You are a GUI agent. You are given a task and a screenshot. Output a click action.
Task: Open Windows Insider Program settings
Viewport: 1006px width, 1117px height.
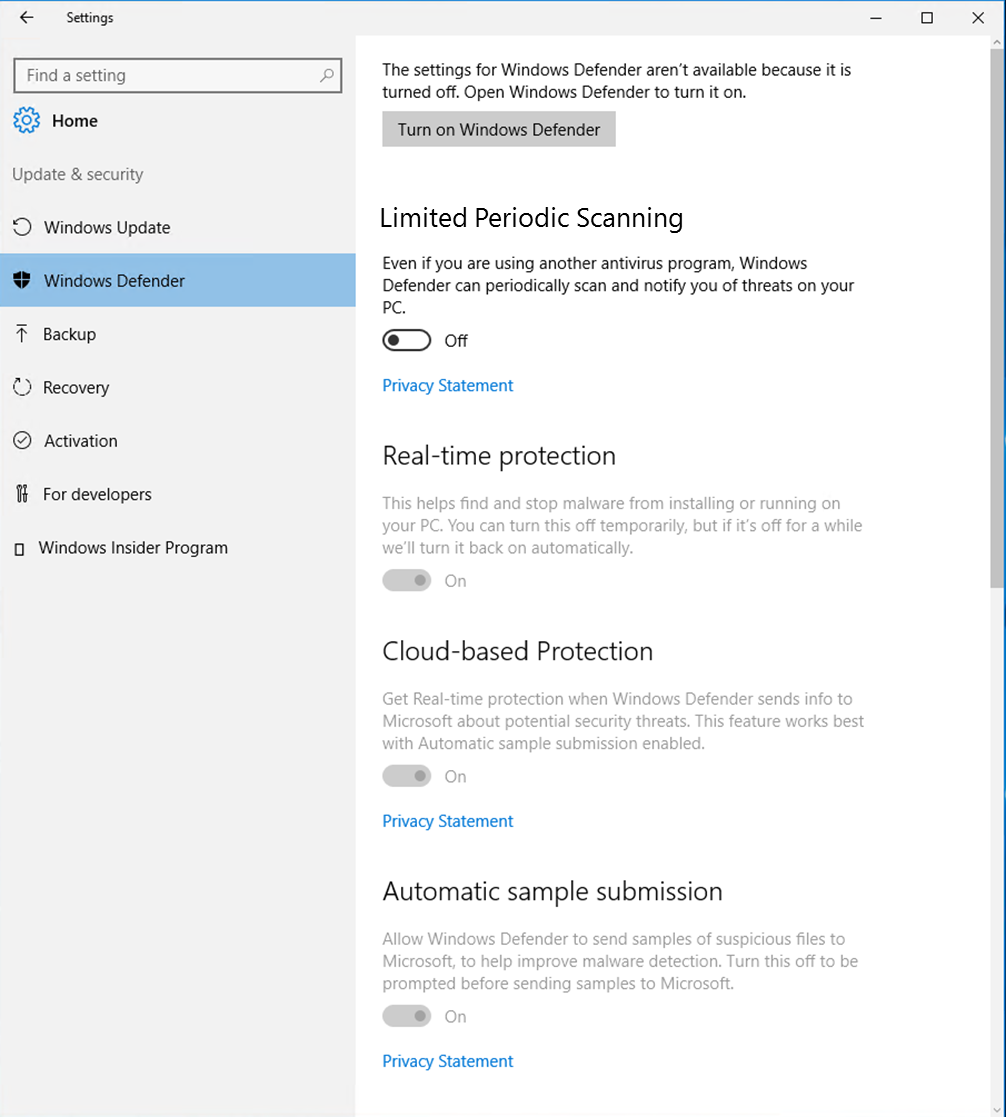177,547
